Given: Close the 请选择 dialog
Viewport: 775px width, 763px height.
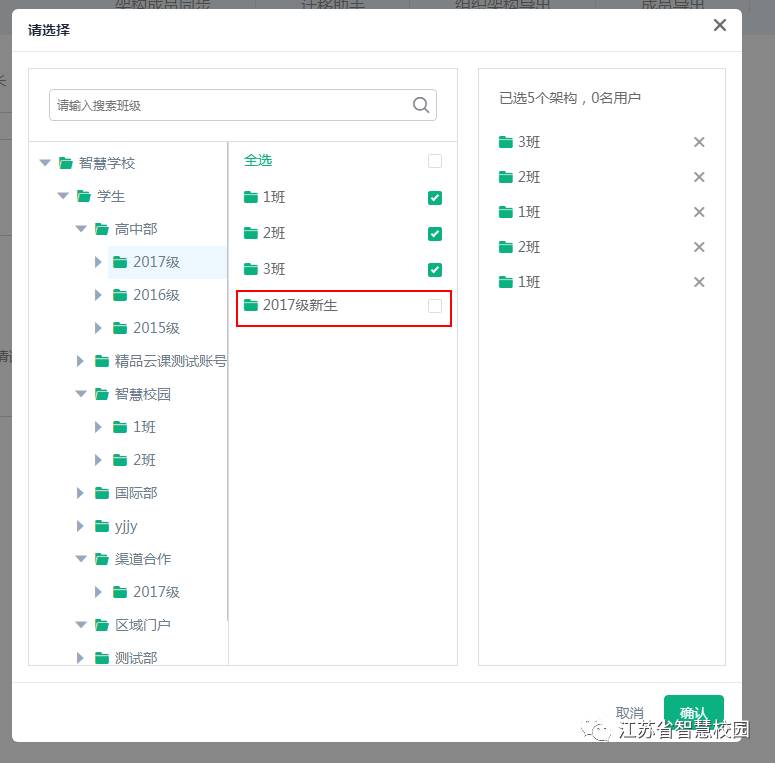Looking at the screenshot, I should click(720, 25).
